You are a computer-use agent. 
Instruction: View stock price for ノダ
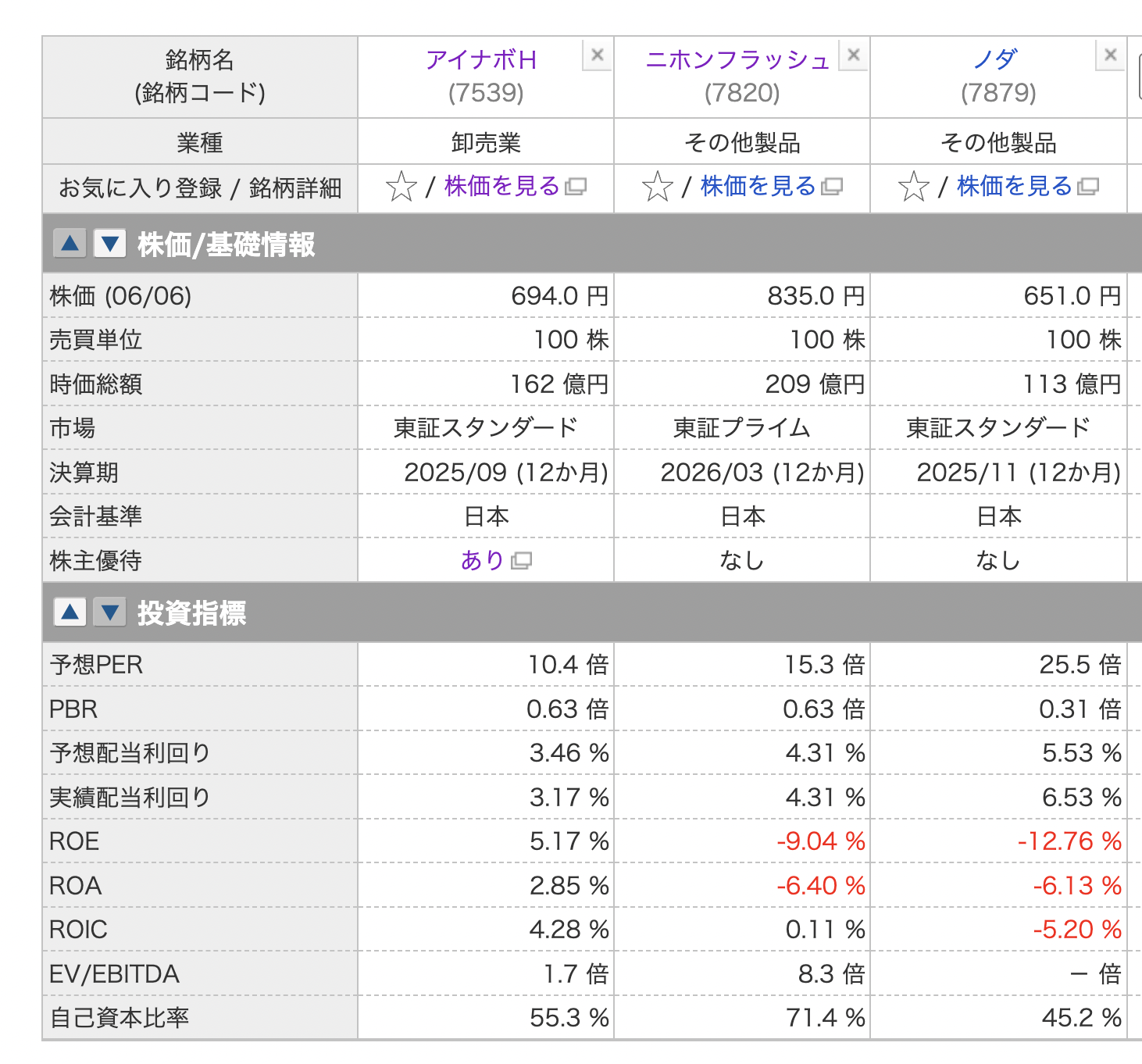(1015, 187)
